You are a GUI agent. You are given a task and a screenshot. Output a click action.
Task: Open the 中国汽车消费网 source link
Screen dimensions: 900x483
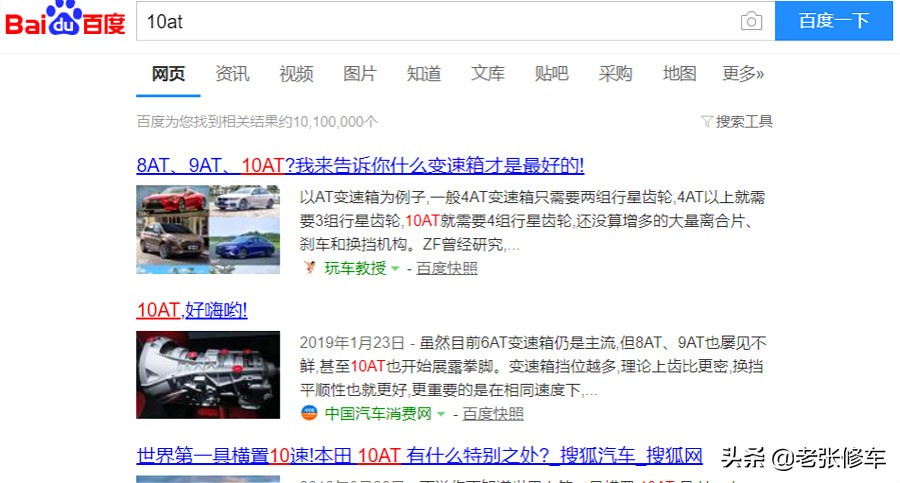378,414
